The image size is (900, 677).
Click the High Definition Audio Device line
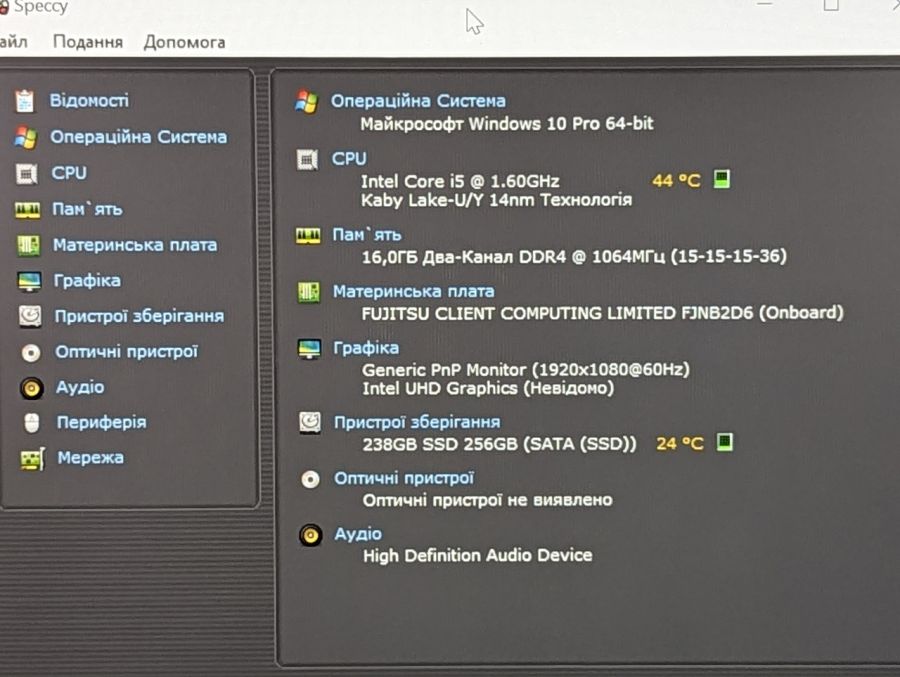(x=478, y=556)
